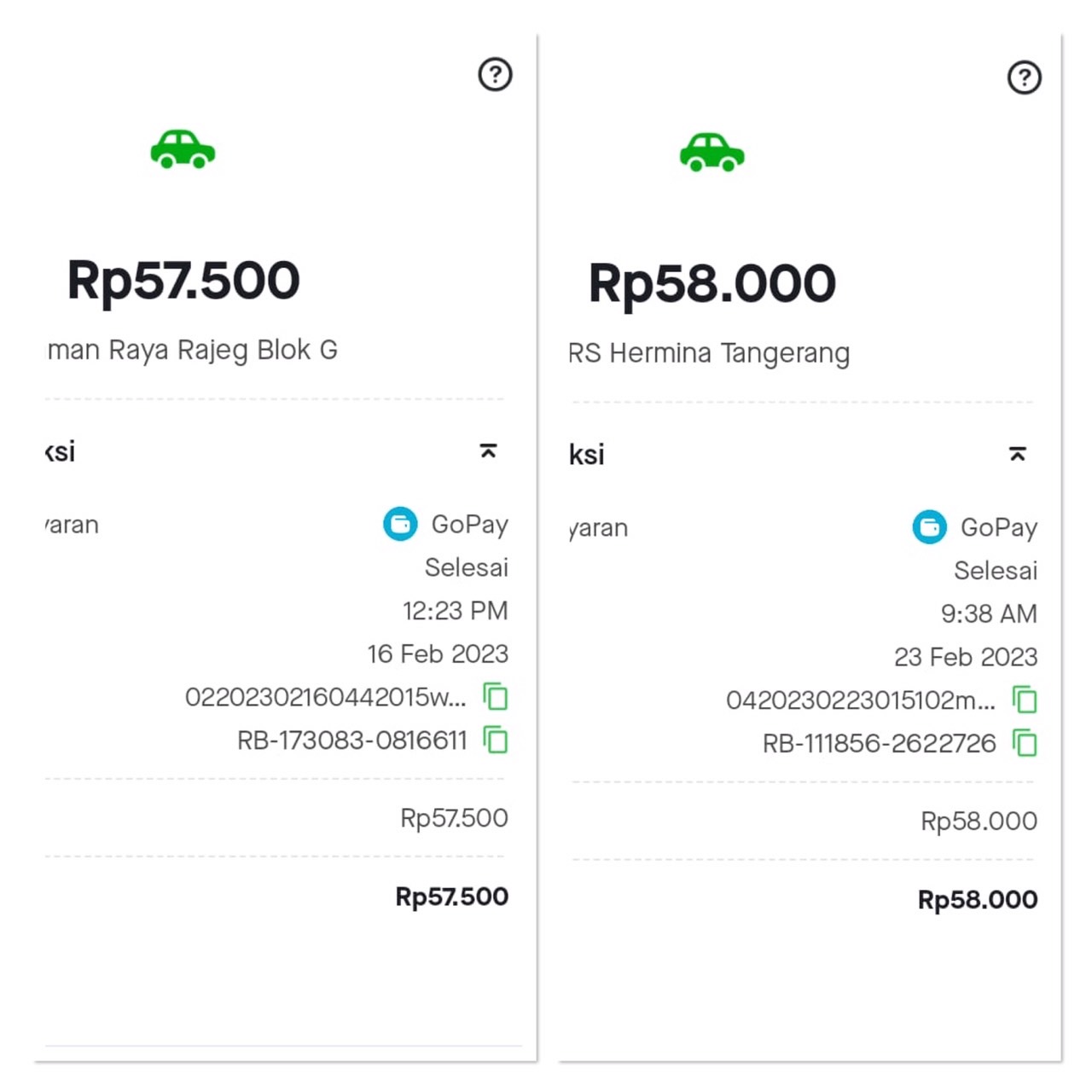Click the large Rp57.500 heading amount
This screenshot has width=1092, height=1092.
183,281
